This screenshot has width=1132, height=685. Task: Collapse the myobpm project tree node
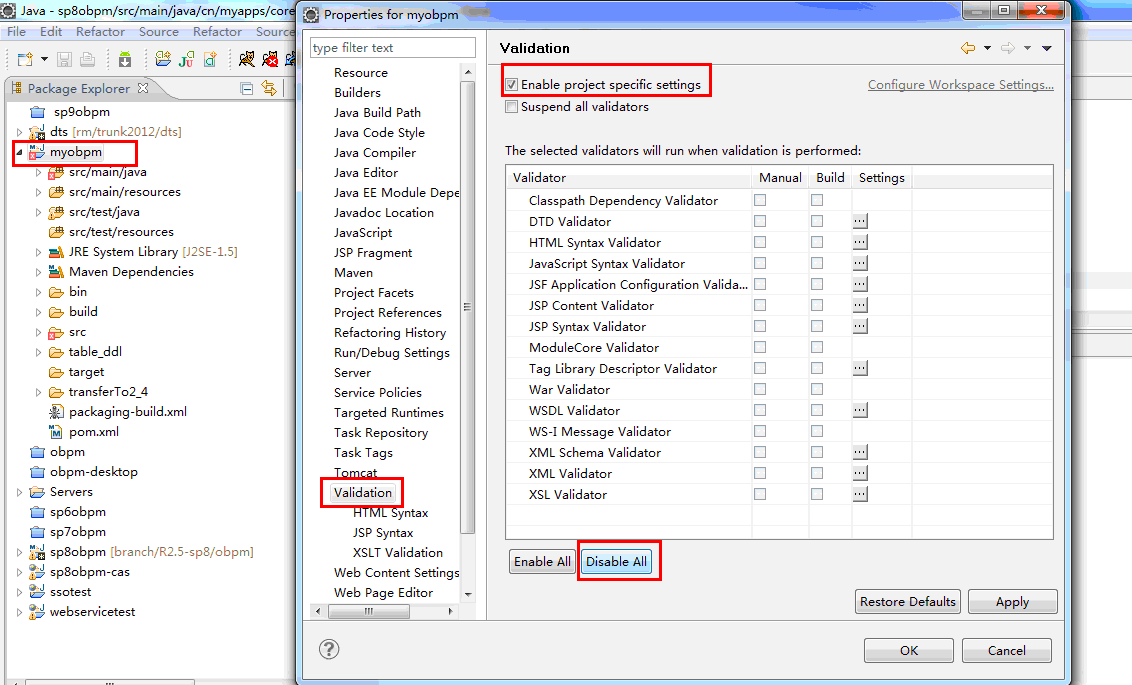click(19, 152)
